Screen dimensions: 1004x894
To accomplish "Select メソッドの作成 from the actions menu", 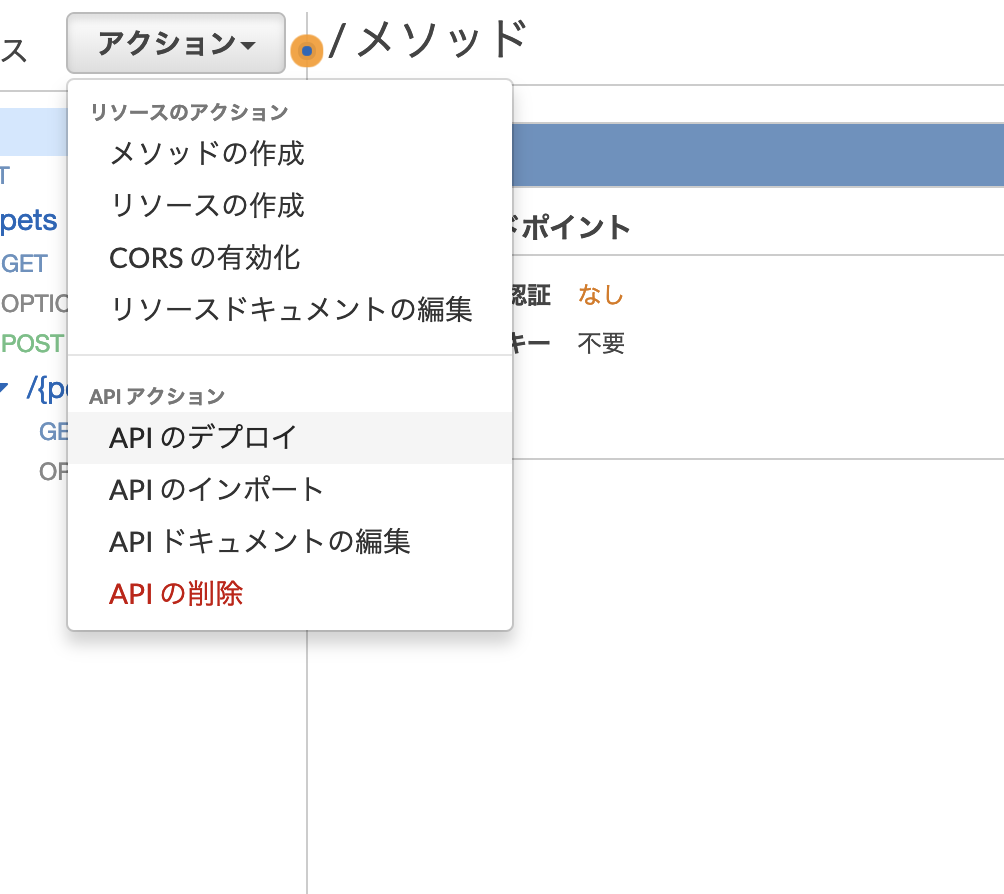I will point(207,154).
